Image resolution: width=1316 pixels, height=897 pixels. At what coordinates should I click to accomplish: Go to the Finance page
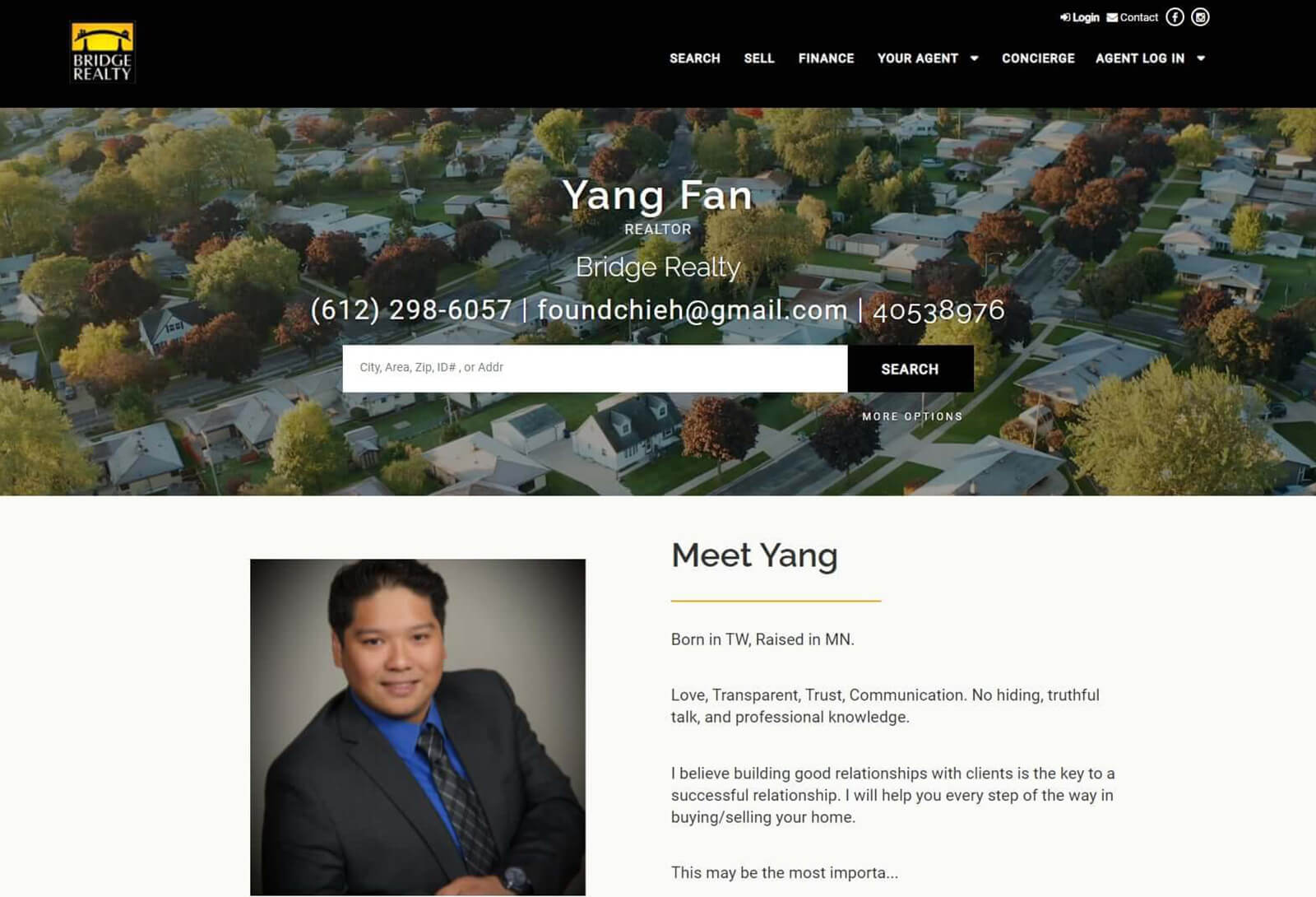point(826,58)
